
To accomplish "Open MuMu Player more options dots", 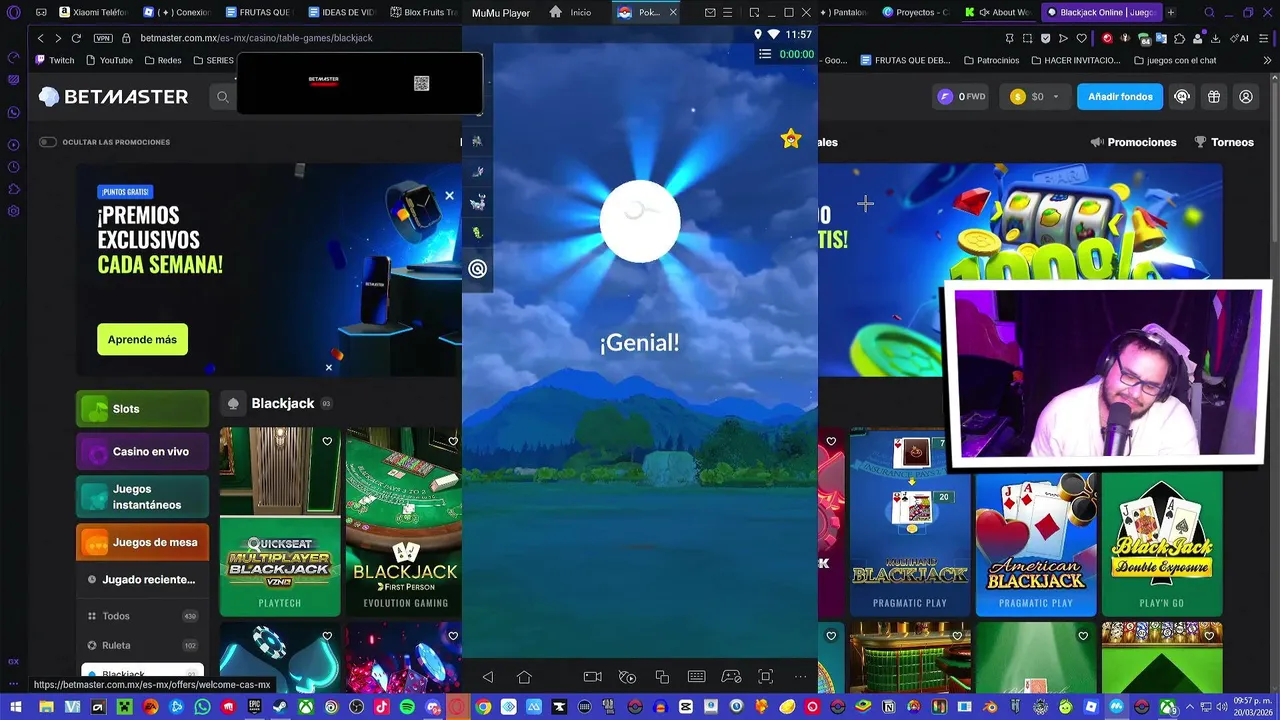I will (x=800, y=677).
